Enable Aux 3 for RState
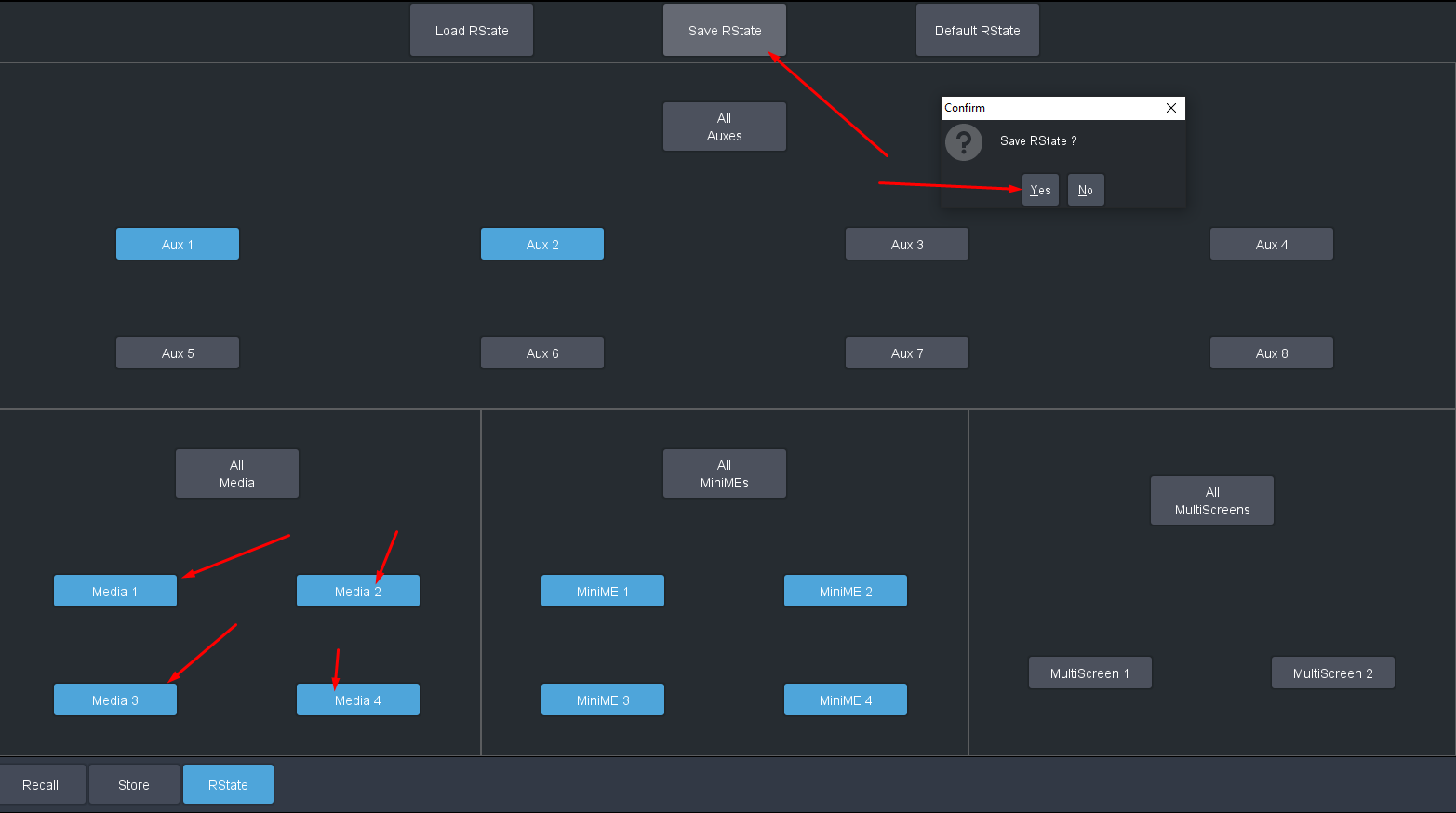The width and height of the screenshot is (1456, 813). 907,244
